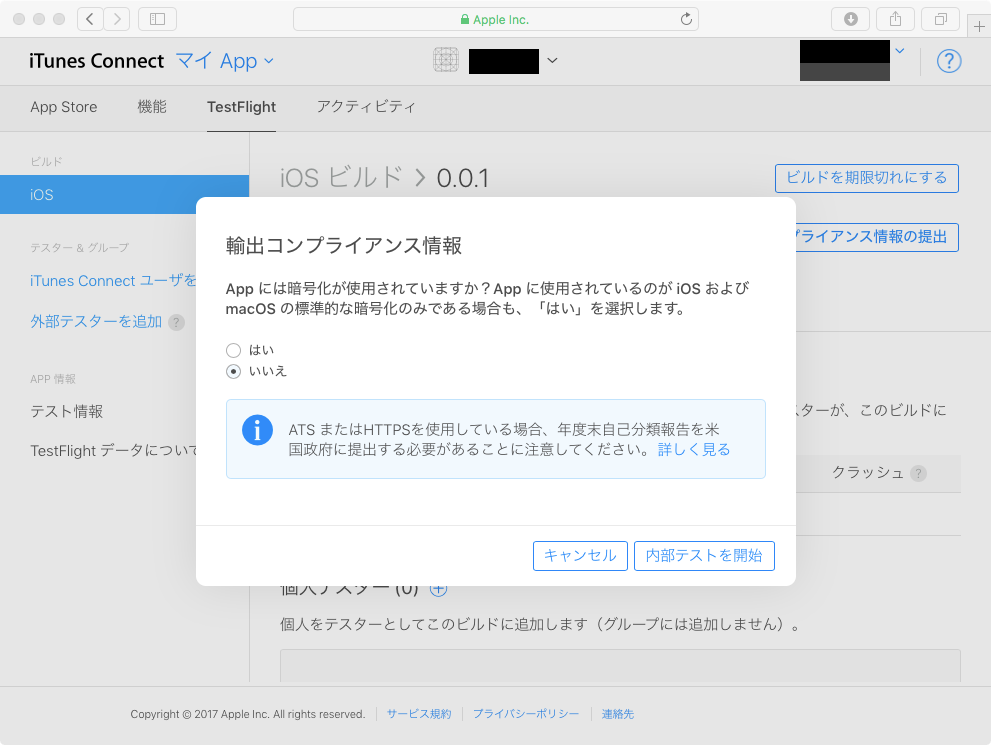Switch to the App Store tab
Image resolution: width=991 pixels, height=745 pixels.
coord(64,107)
